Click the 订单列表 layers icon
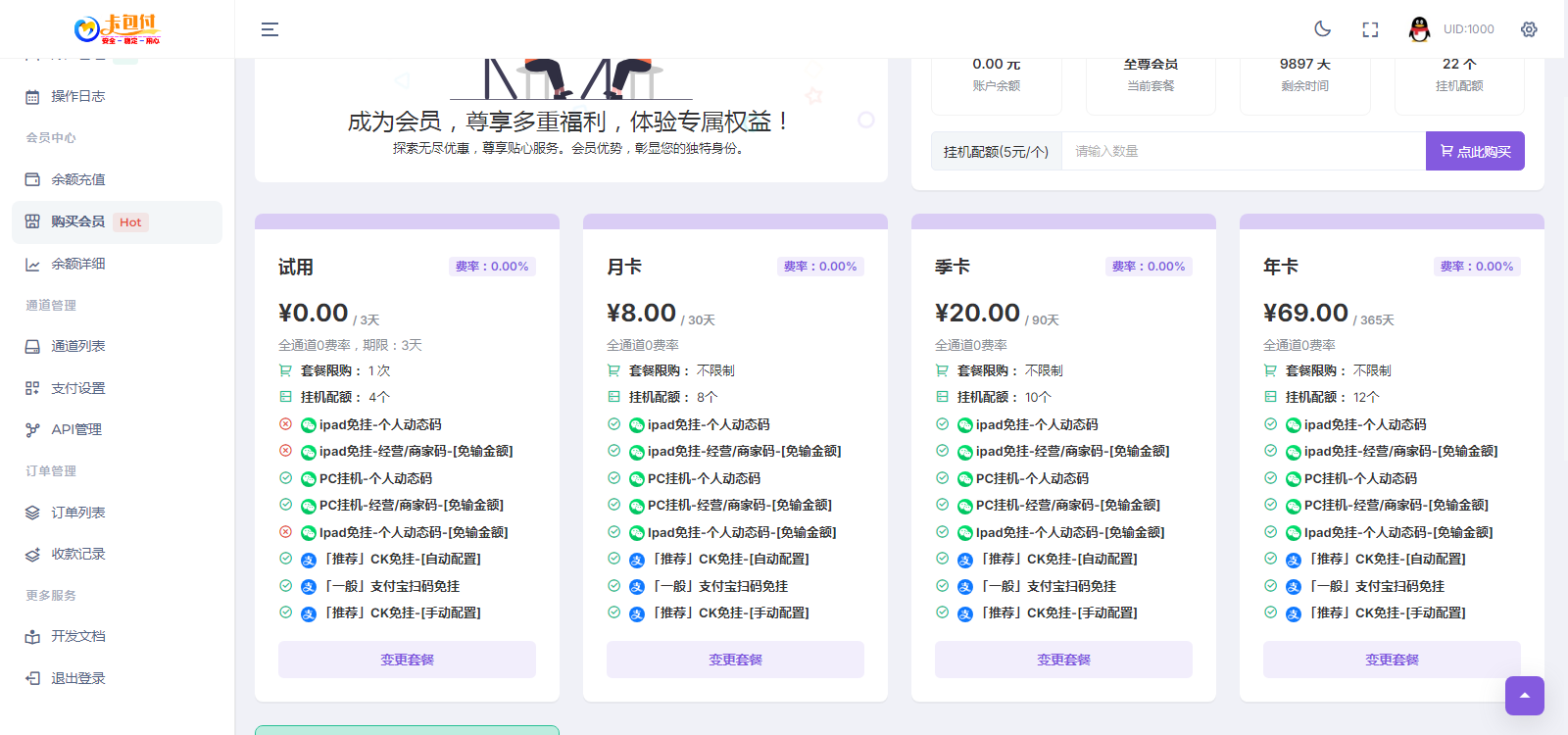 click(x=32, y=513)
